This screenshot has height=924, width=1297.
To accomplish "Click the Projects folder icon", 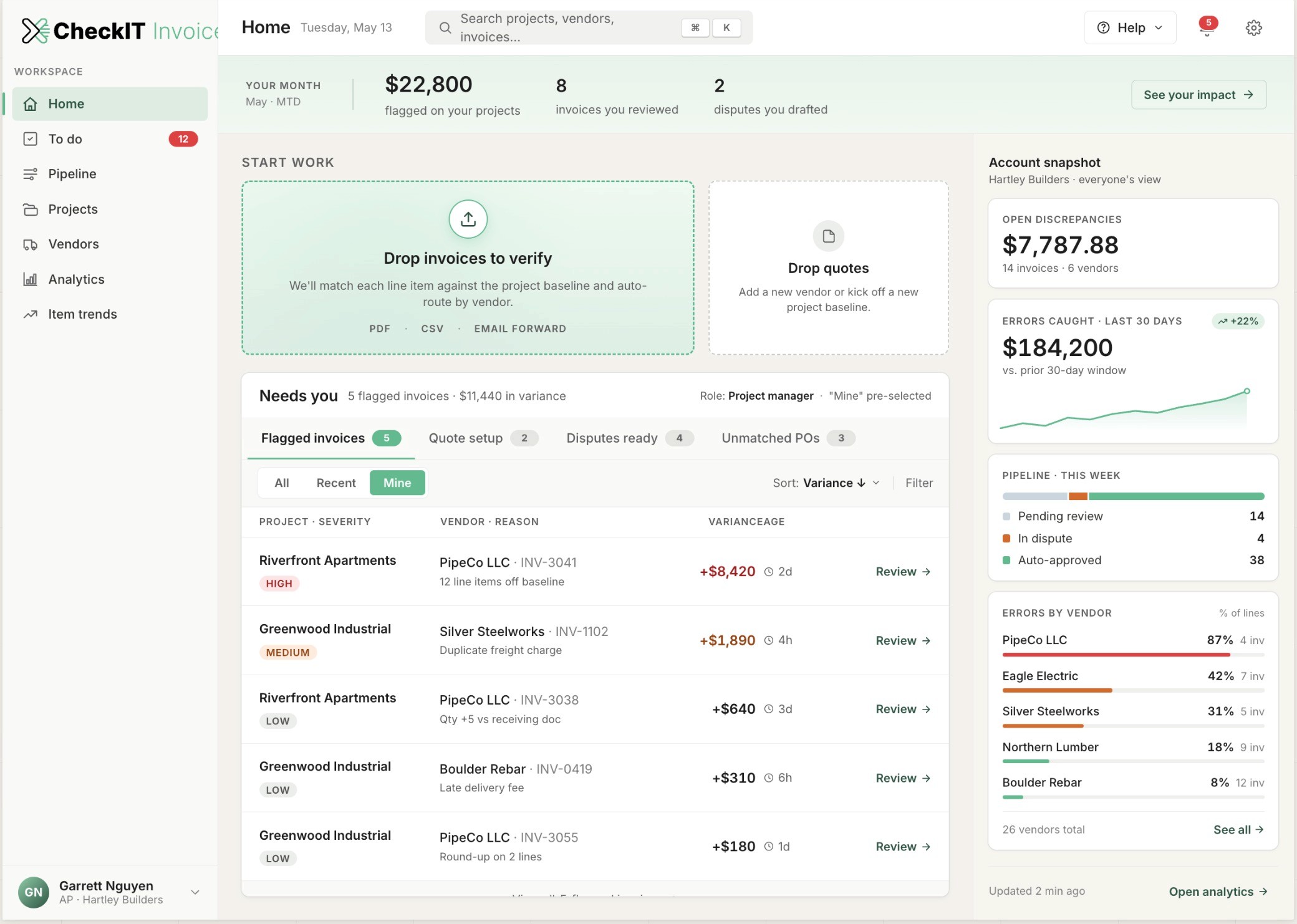I will click(x=30, y=209).
